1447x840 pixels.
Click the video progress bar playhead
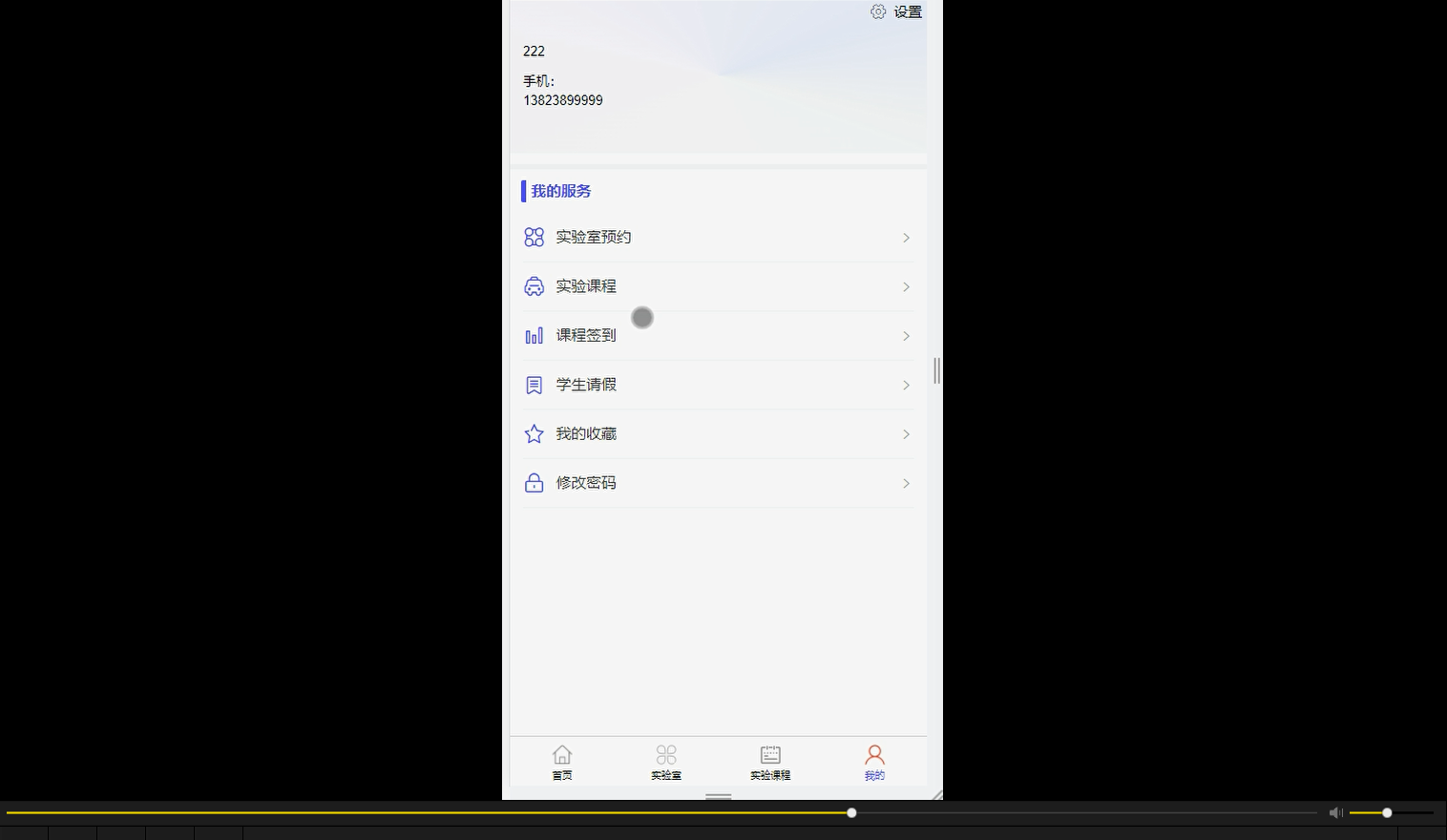tap(849, 812)
